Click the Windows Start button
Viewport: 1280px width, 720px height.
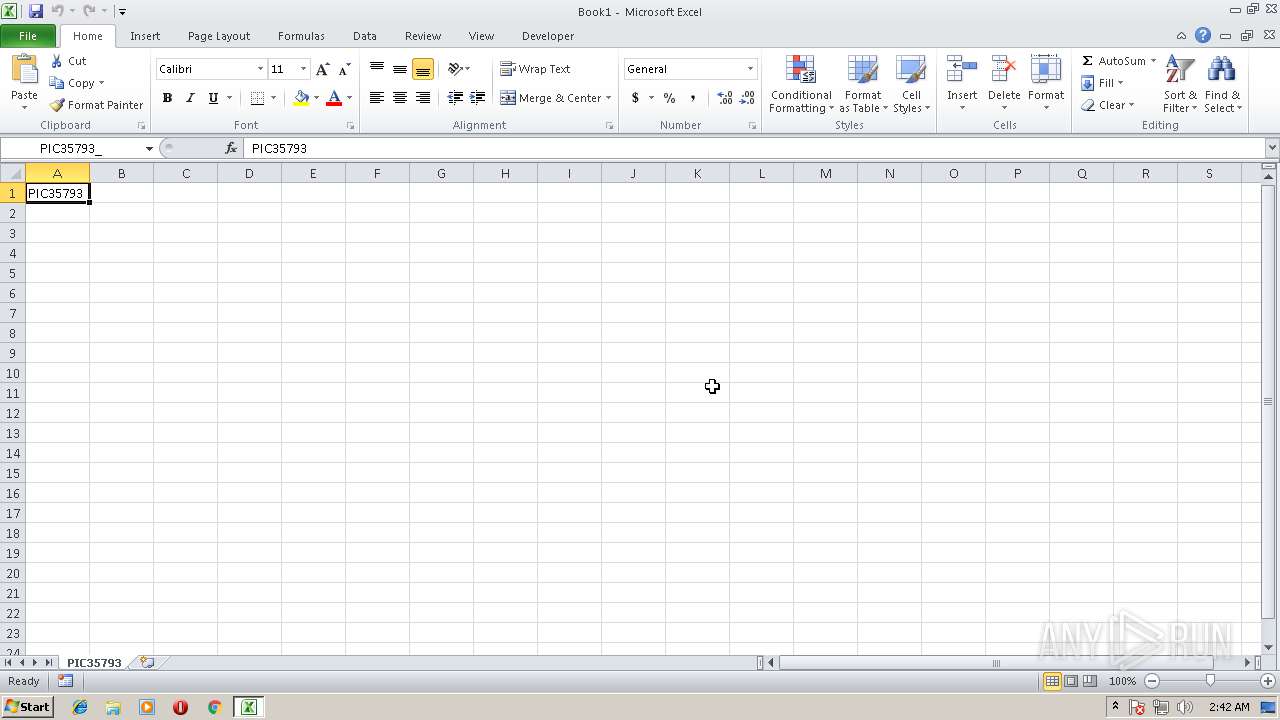pyautogui.click(x=27, y=707)
